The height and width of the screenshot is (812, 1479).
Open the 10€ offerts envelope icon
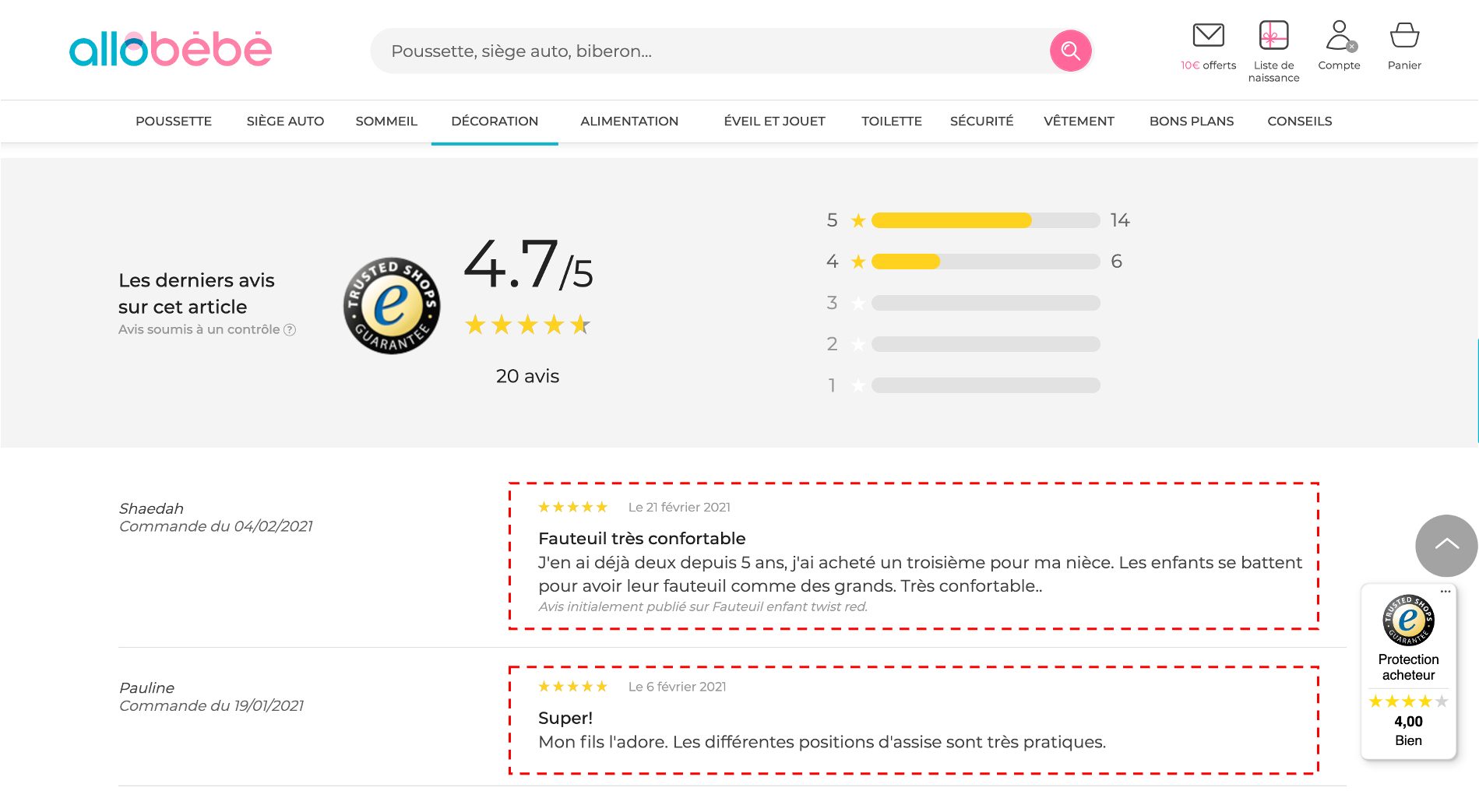[x=1208, y=36]
